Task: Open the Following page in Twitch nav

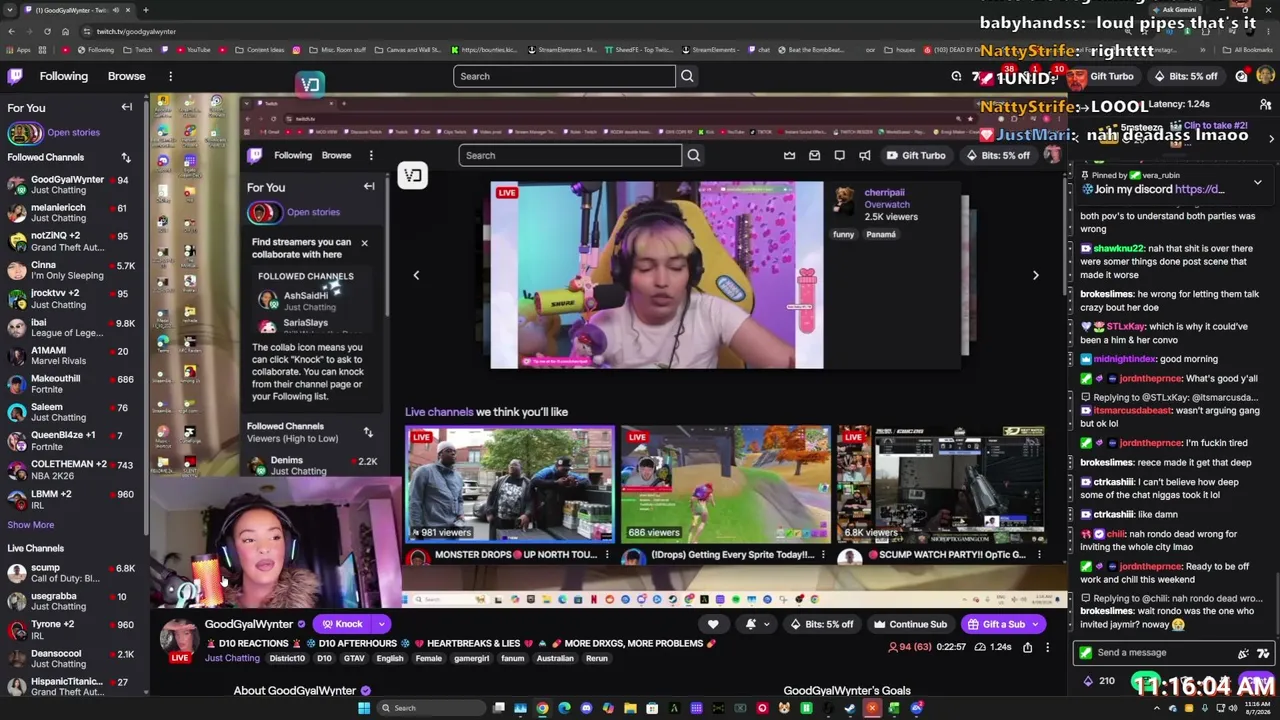Action: pos(64,76)
